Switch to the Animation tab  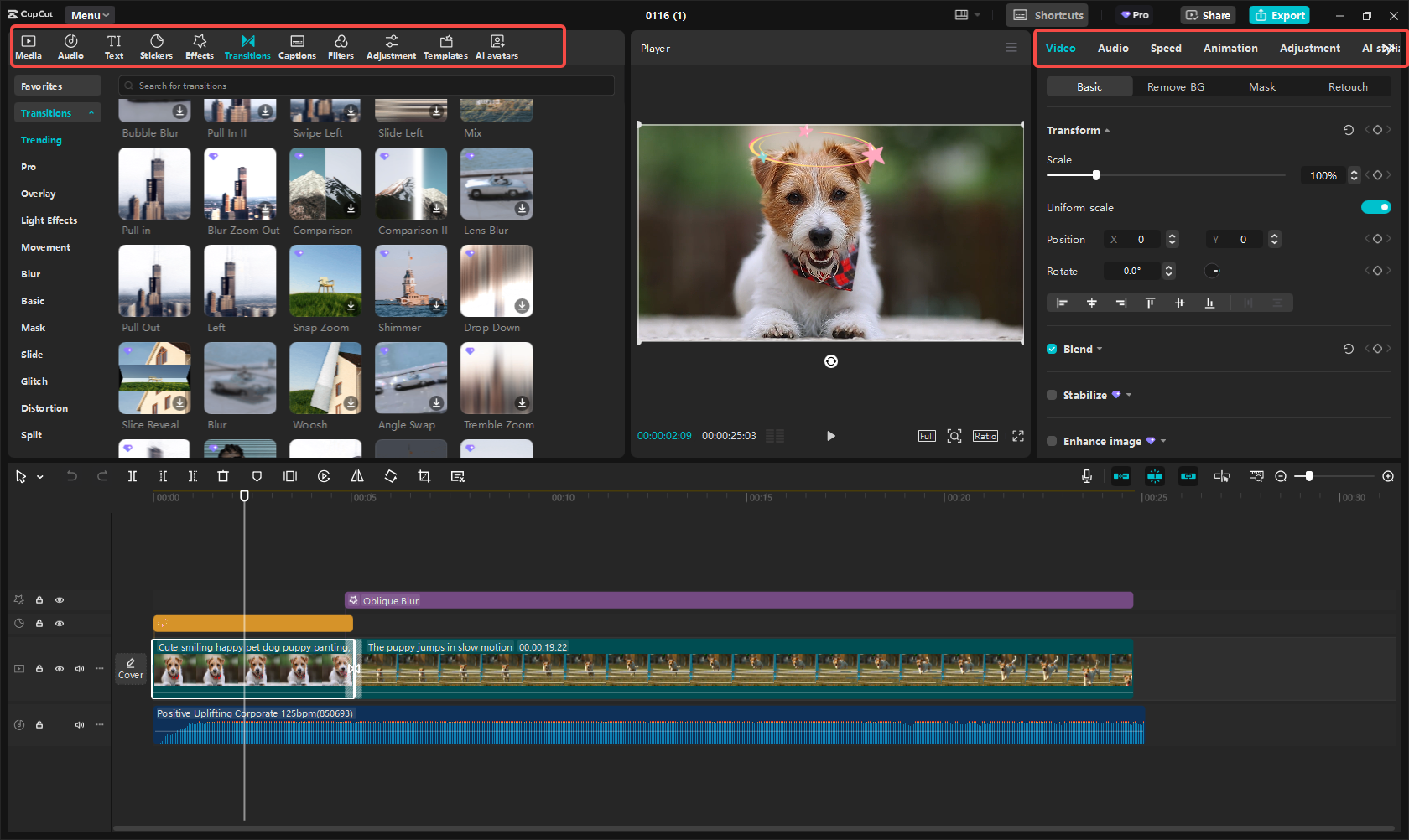[x=1230, y=48]
